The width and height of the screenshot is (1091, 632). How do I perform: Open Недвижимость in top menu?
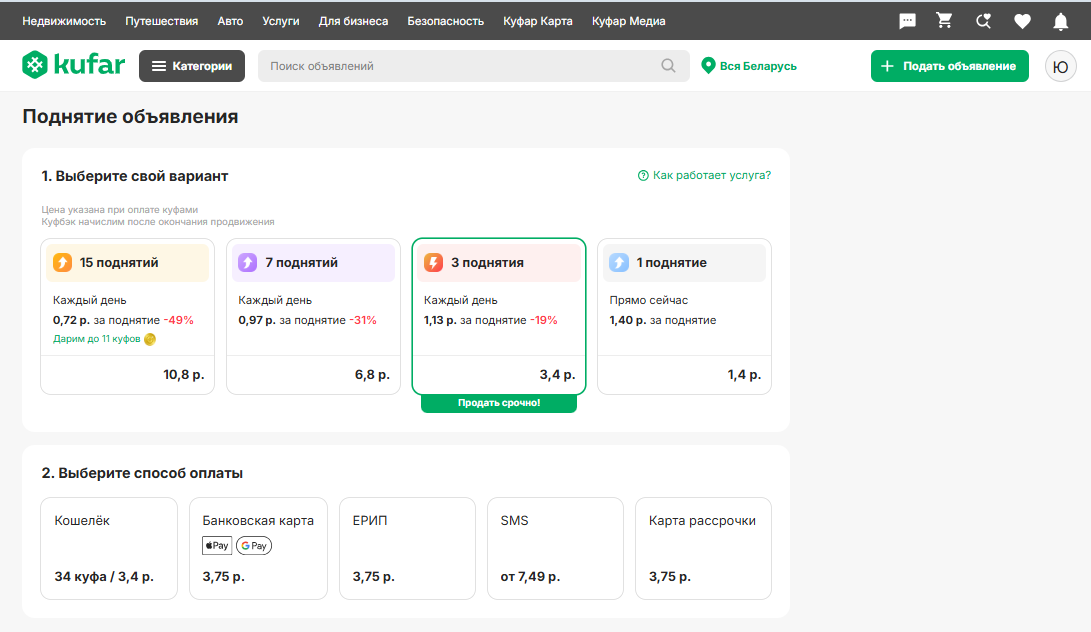(64, 21)
